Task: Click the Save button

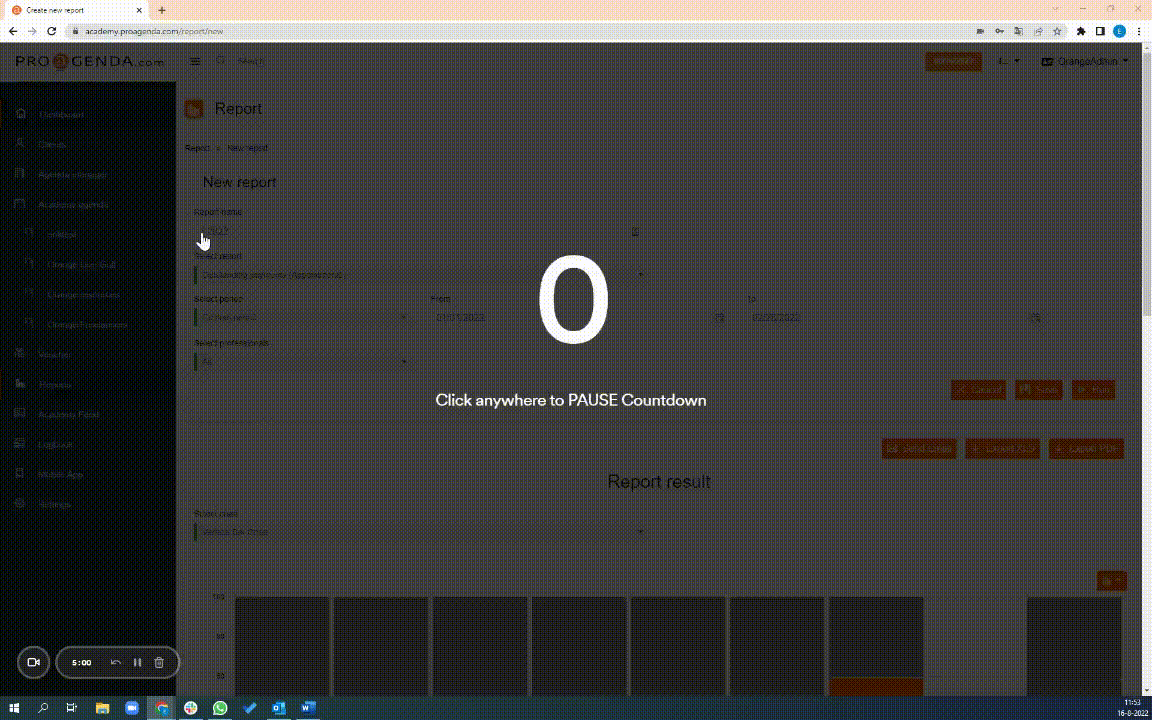Action: tap(1038, 390)
